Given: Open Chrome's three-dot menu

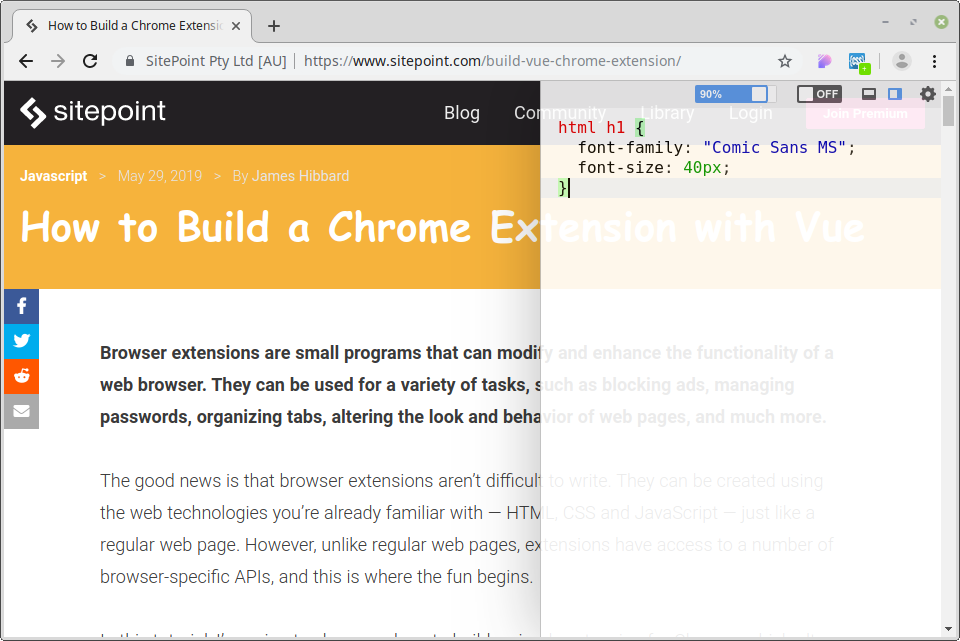Looking at the screenshot, I should pyautogui.click(x=934, y=61).
